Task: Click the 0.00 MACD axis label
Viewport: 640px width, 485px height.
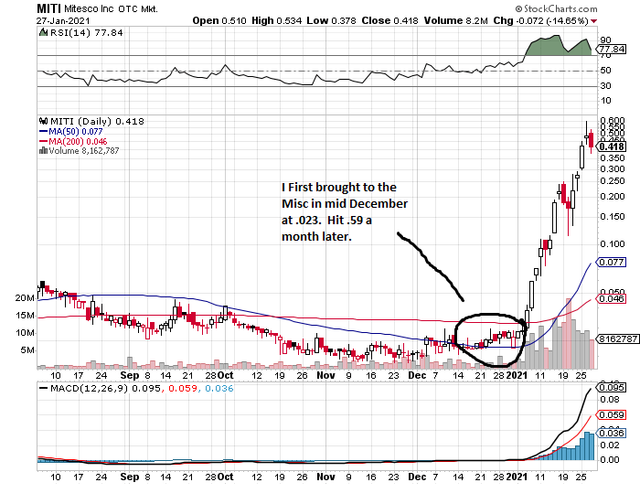Action: 609,460
